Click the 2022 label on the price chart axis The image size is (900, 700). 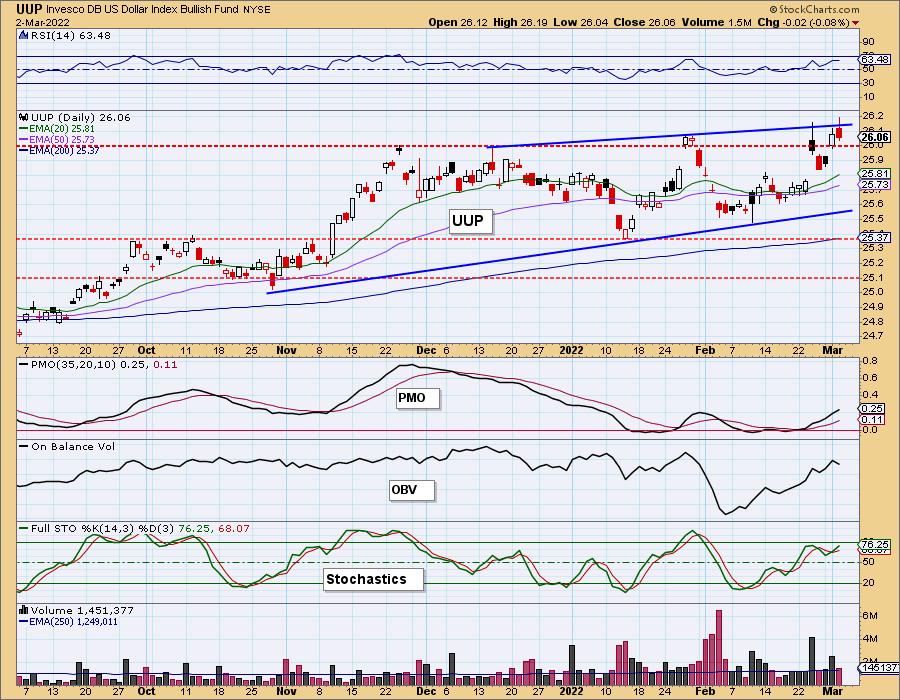coord(571,350)
